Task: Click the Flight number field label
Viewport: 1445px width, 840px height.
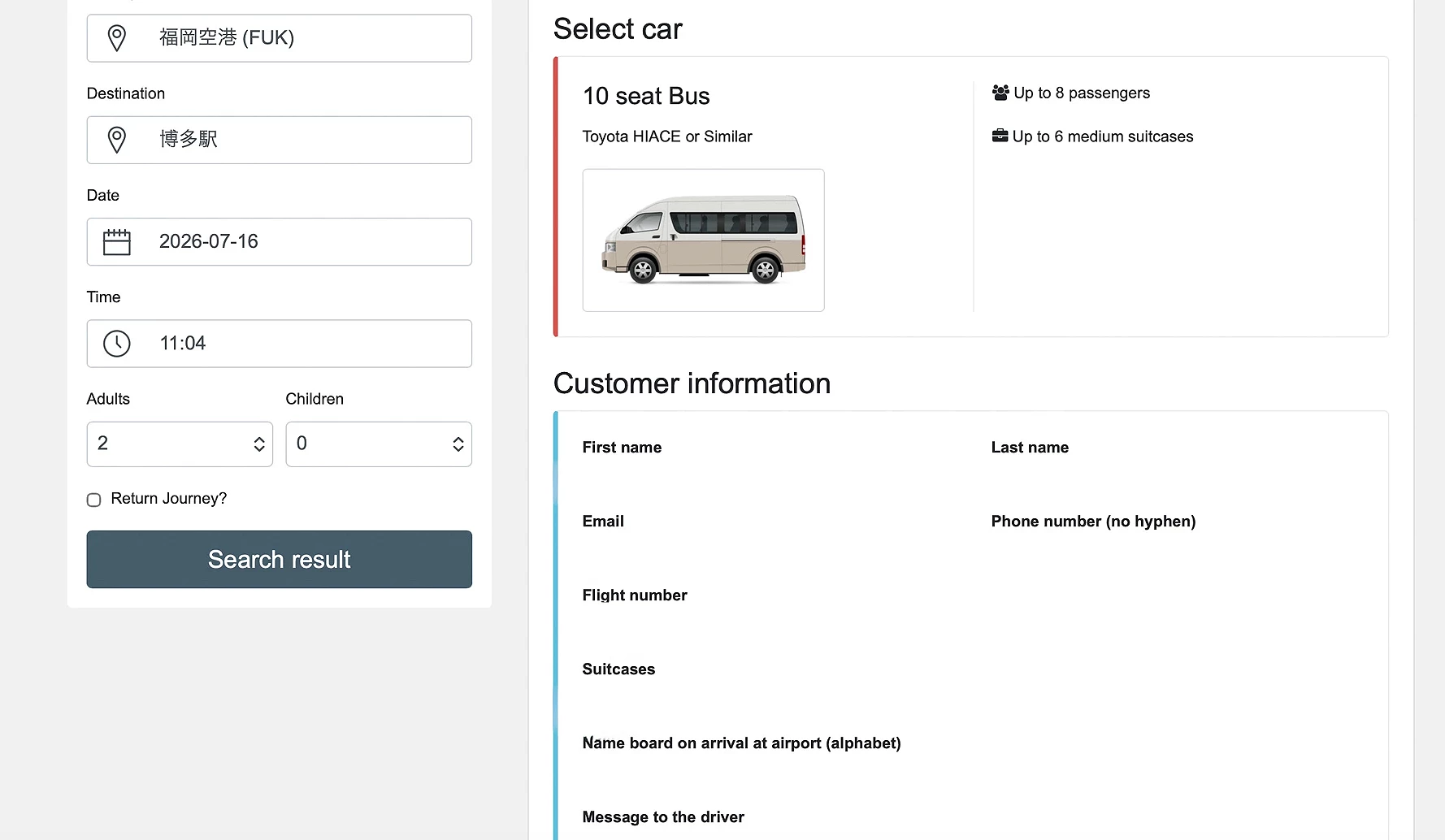Action: (x=635, y=595)
